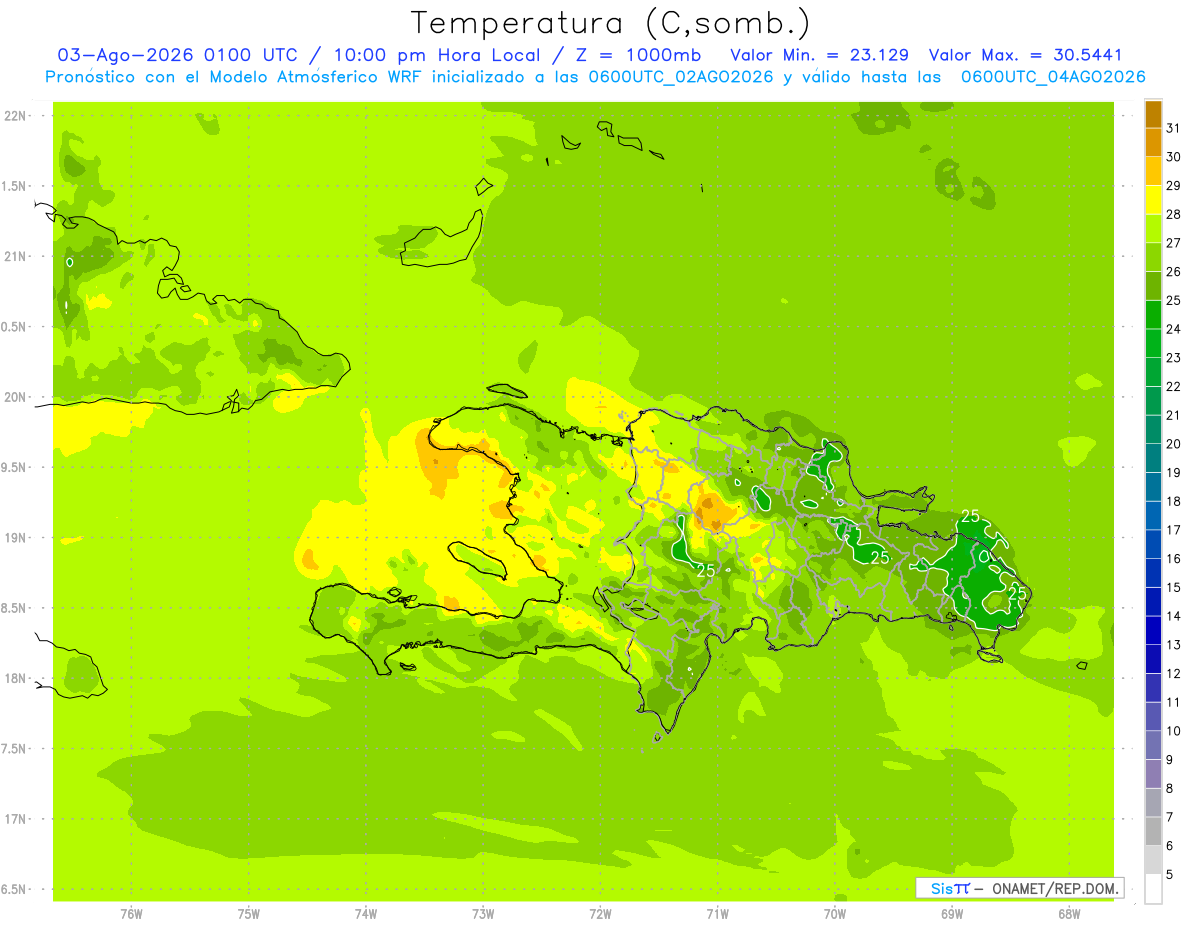1200x927 pixels.
Task: Click the 75W longitude axis label
Action: (x=249, y=914)
